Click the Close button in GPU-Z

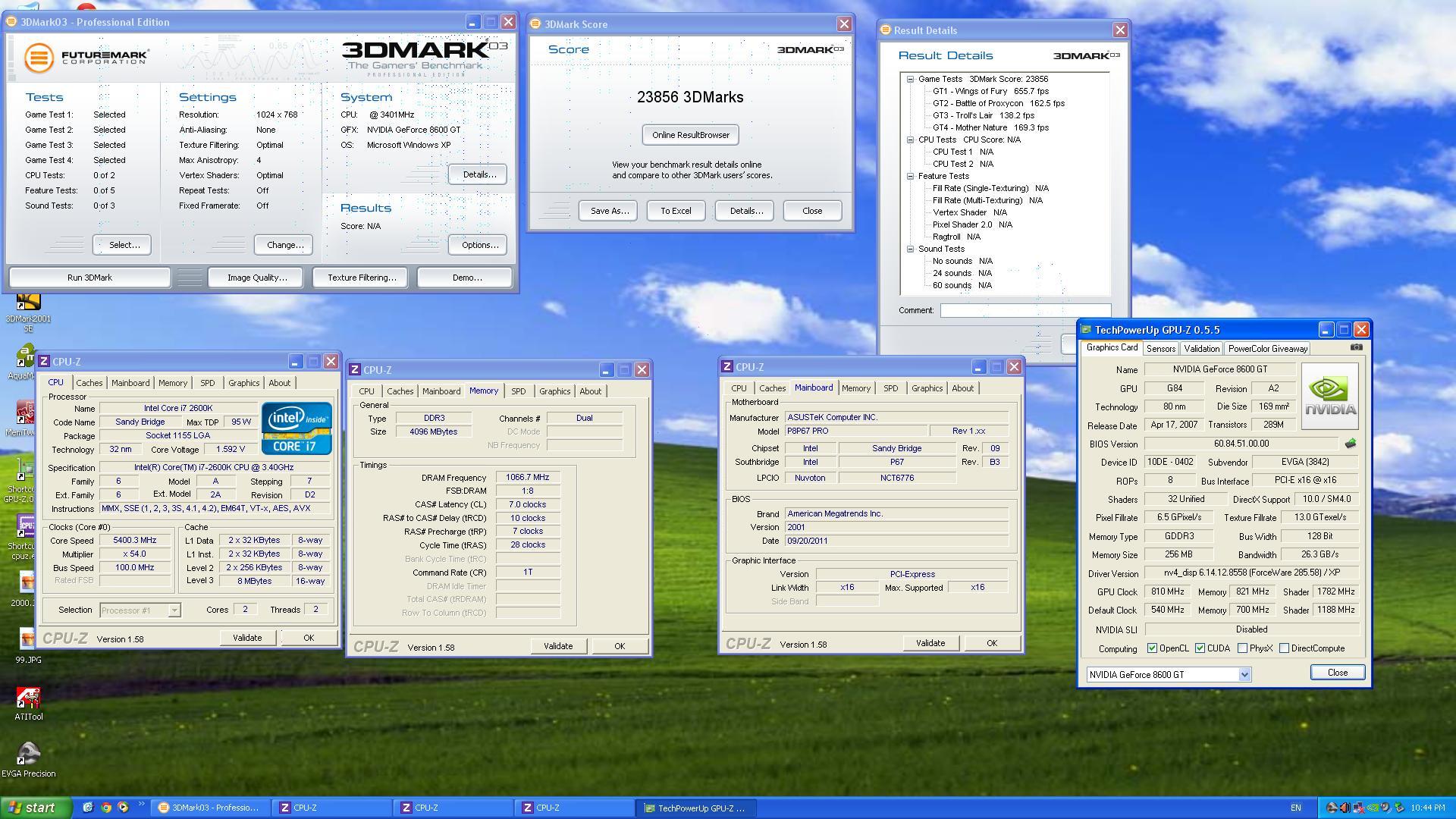point(1337,673)
